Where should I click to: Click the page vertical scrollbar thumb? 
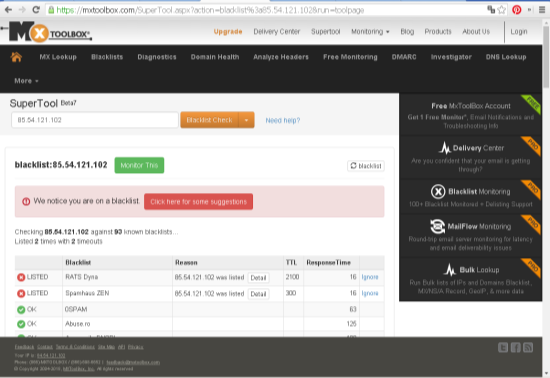tap(546, 57)
